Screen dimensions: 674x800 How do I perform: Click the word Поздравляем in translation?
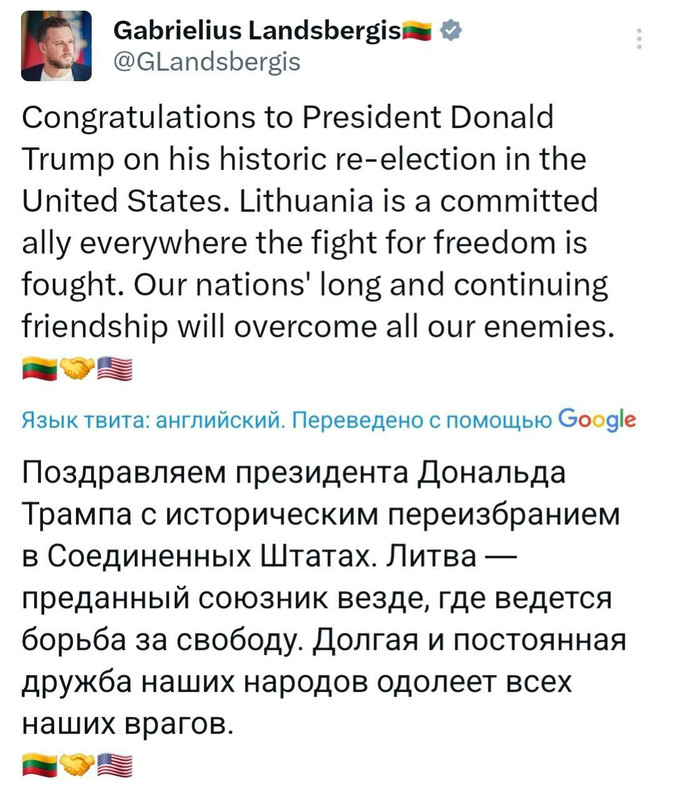point(123,473)
